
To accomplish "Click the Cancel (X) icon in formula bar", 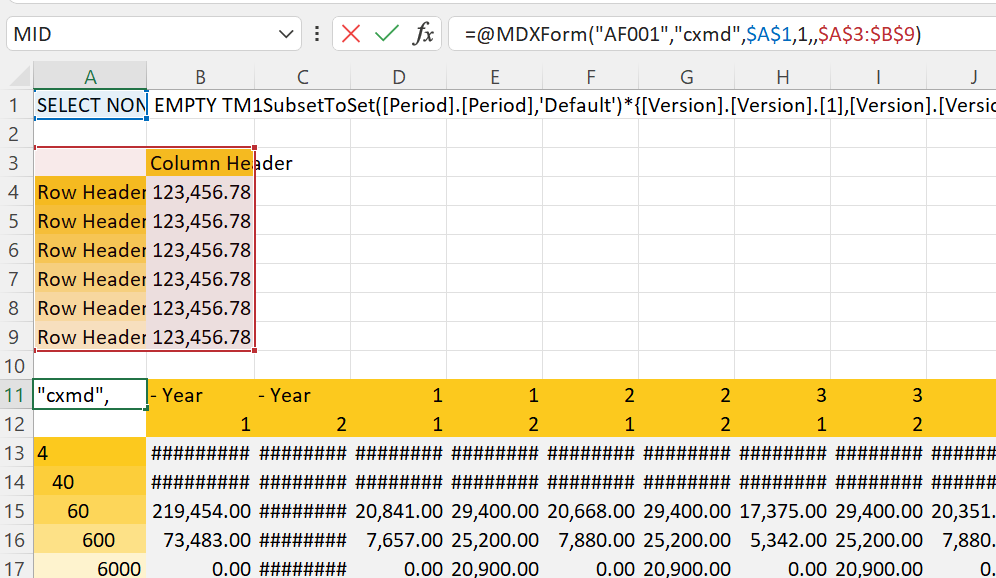I will tap(351, 34).
